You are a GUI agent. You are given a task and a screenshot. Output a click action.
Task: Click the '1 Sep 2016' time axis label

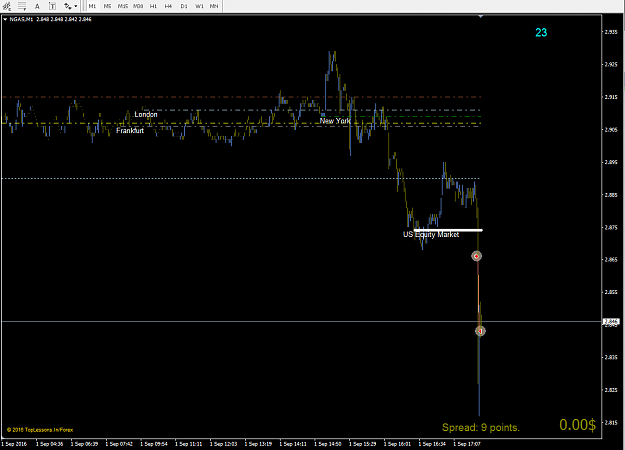pyautogui.click(x=14, y=444)
